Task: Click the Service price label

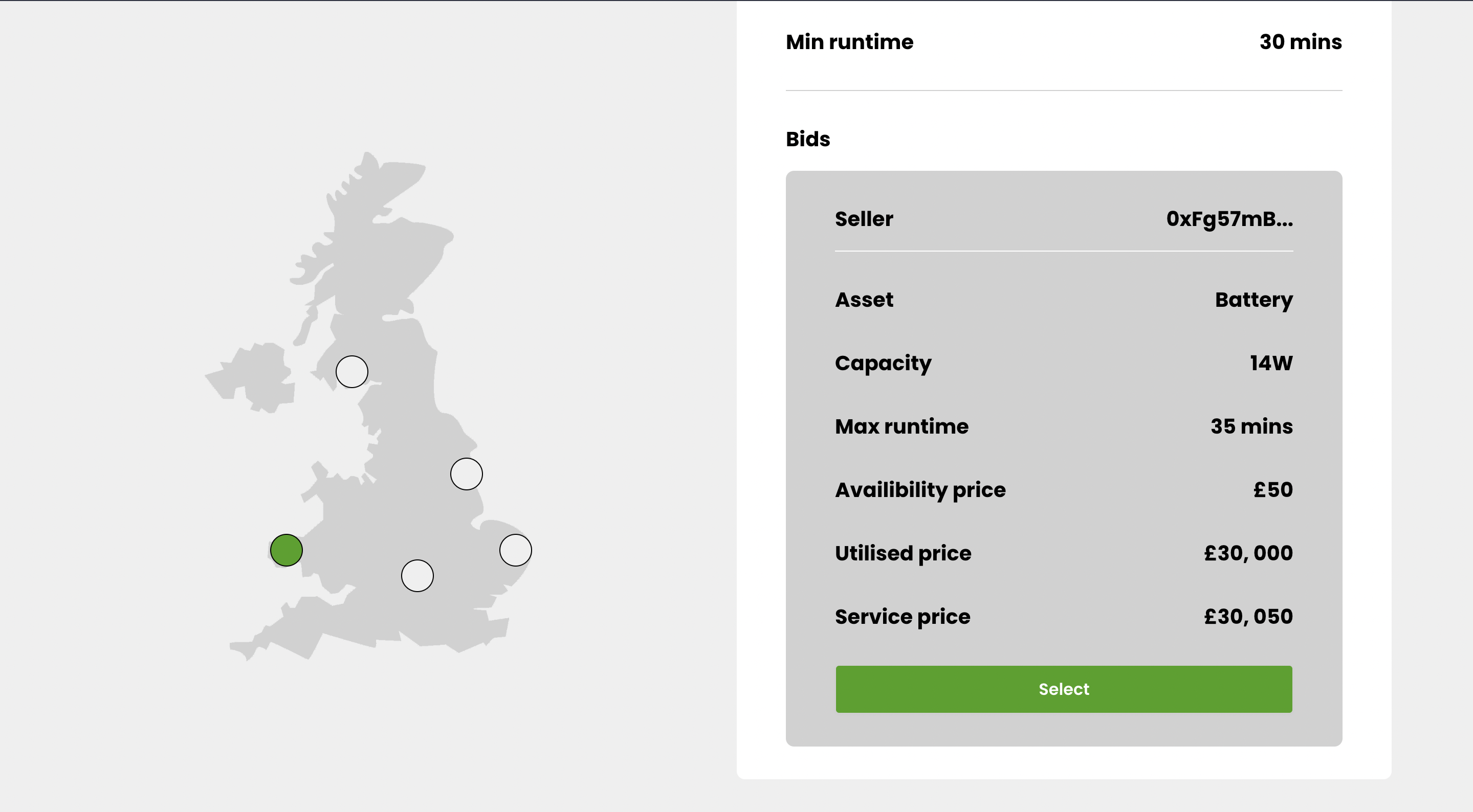Action: click(x=903, y=617)
